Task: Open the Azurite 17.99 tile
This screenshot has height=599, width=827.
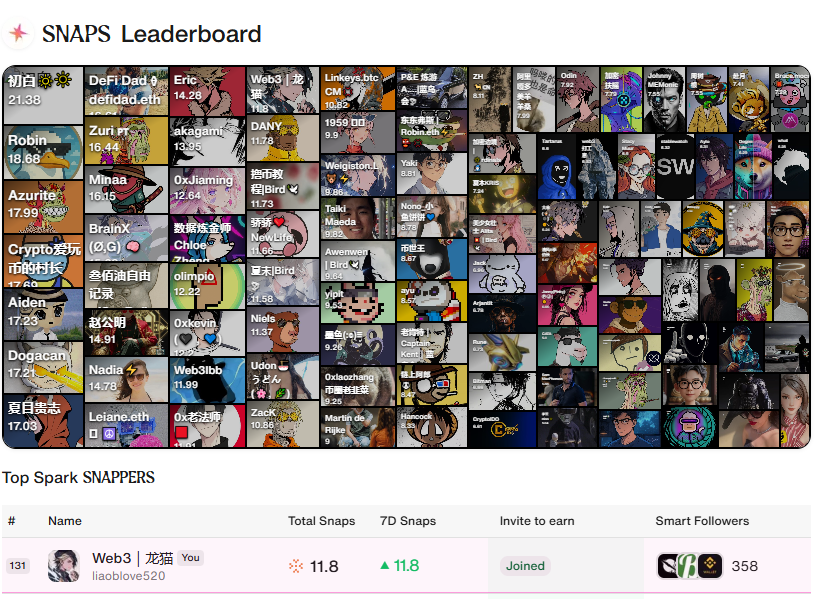Action: [43, 207]
